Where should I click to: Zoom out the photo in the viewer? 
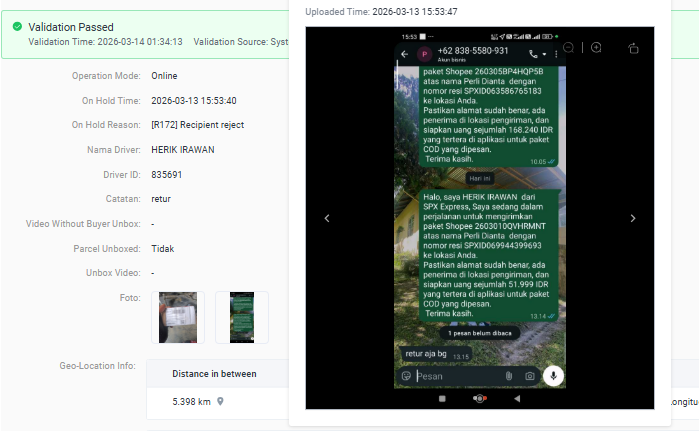(569, 47)
